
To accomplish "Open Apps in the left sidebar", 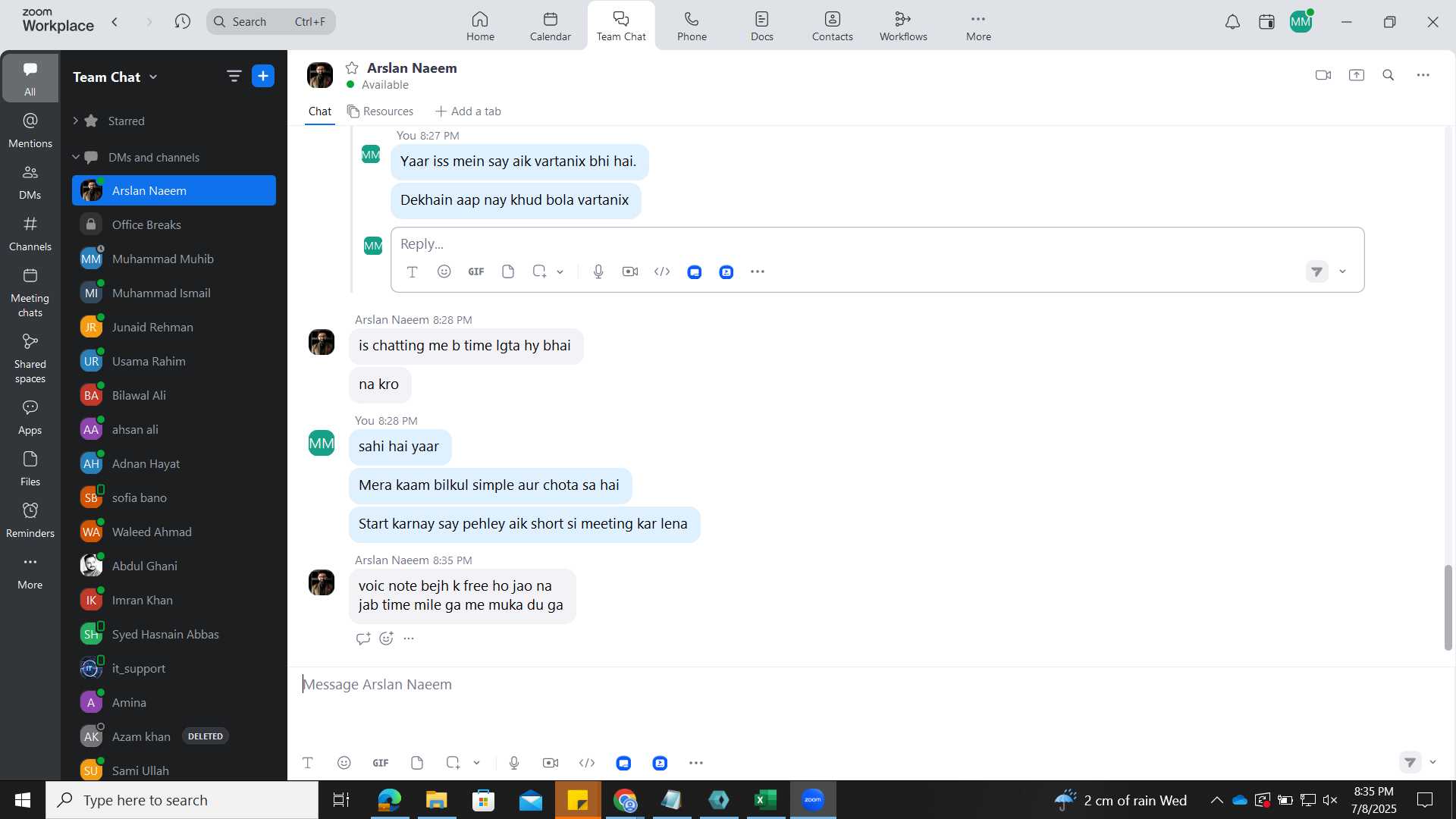I will coord(30,417).
